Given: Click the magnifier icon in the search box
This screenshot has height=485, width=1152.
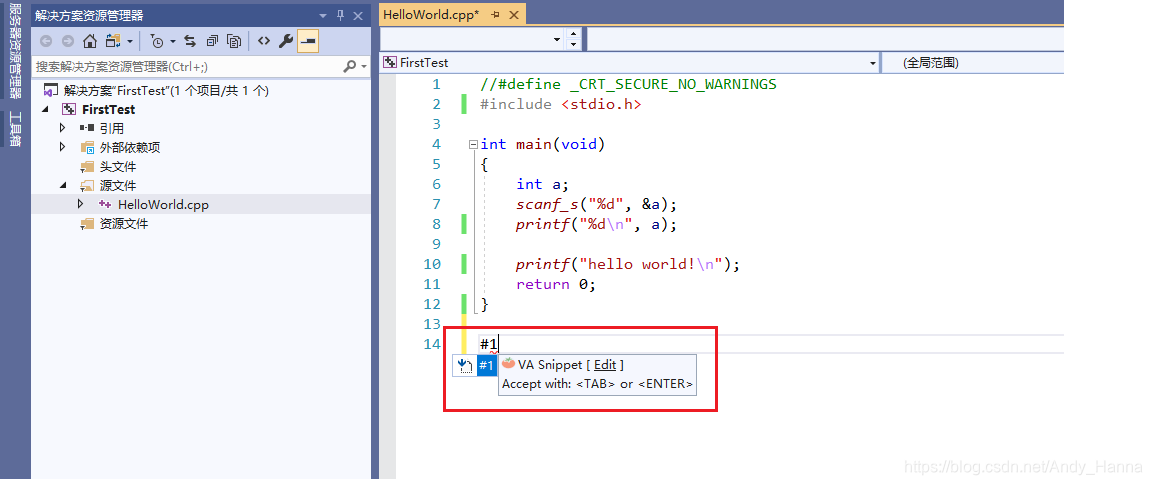Looking at the screenshot, I should click(350, 67).
